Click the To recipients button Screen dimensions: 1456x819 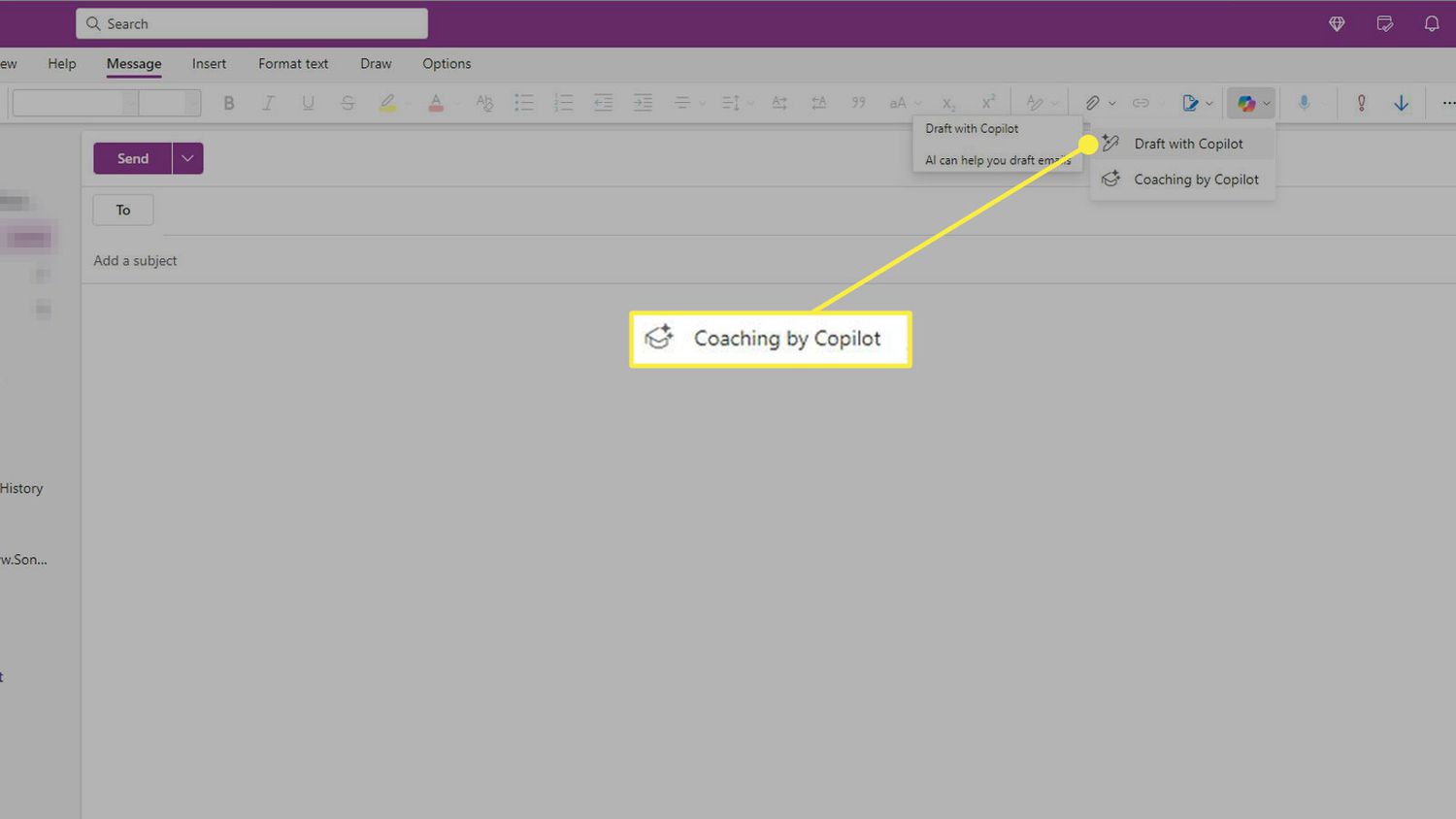coord(123,210)
